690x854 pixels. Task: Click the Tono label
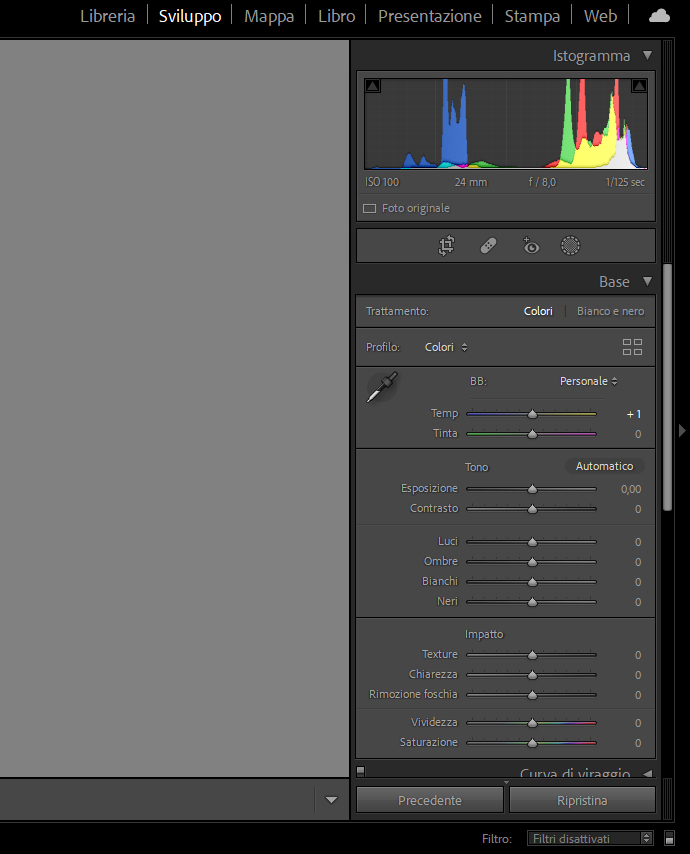(x=477, y=467)
